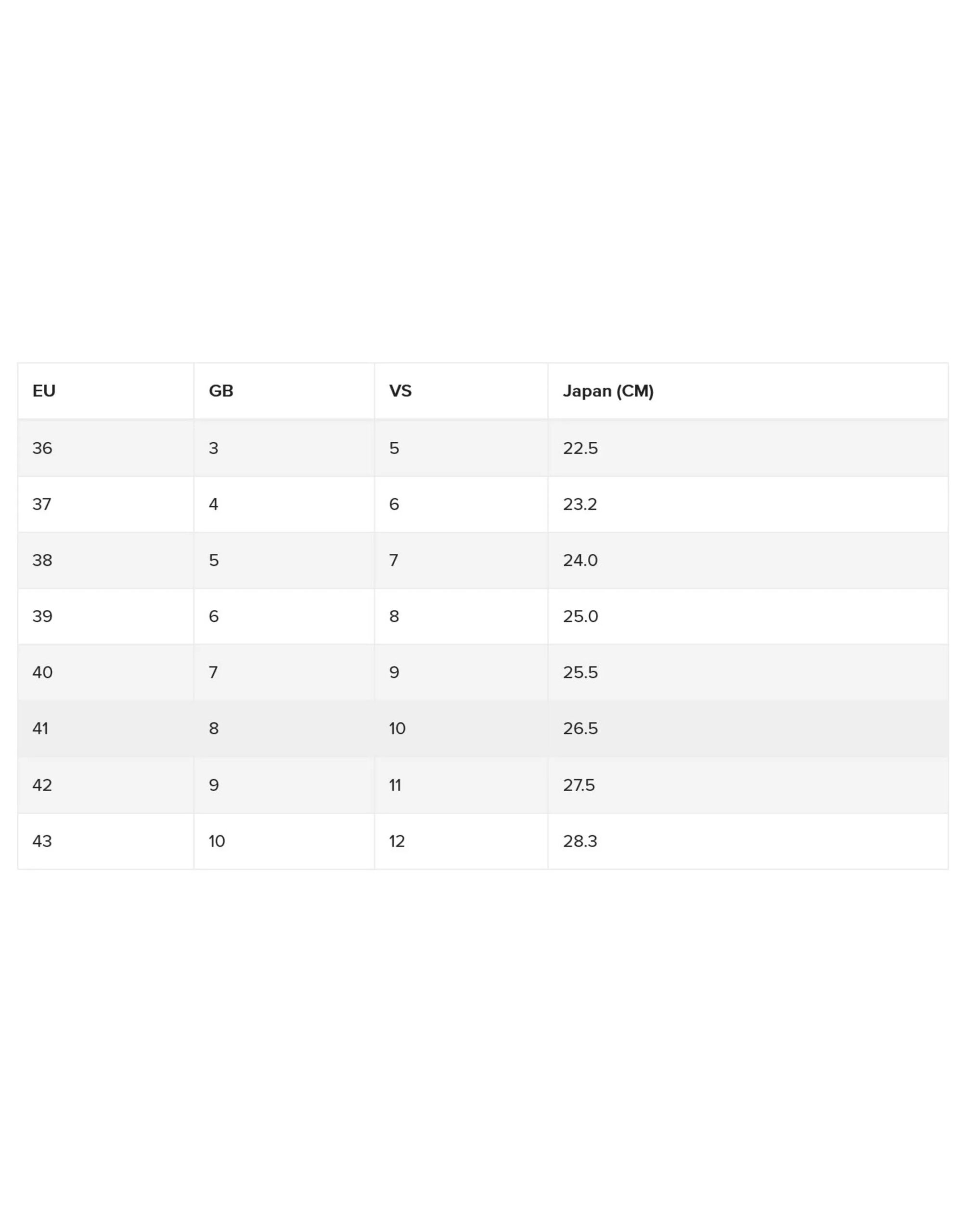Select EU size 39 cell
This screenshot has width=953, height=1232.
tap(106, 616)
